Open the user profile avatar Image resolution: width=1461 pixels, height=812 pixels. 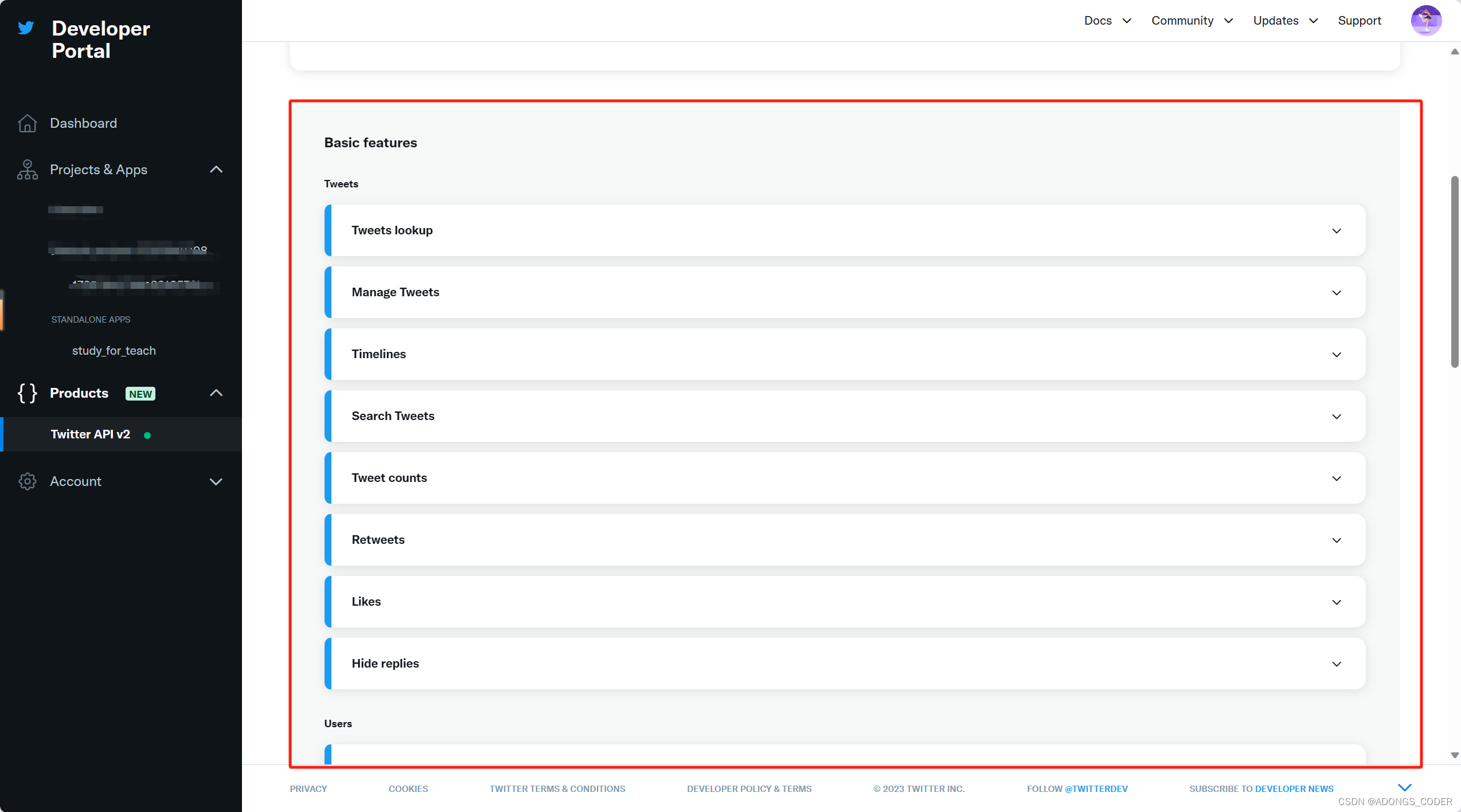tap(1425, 21)
